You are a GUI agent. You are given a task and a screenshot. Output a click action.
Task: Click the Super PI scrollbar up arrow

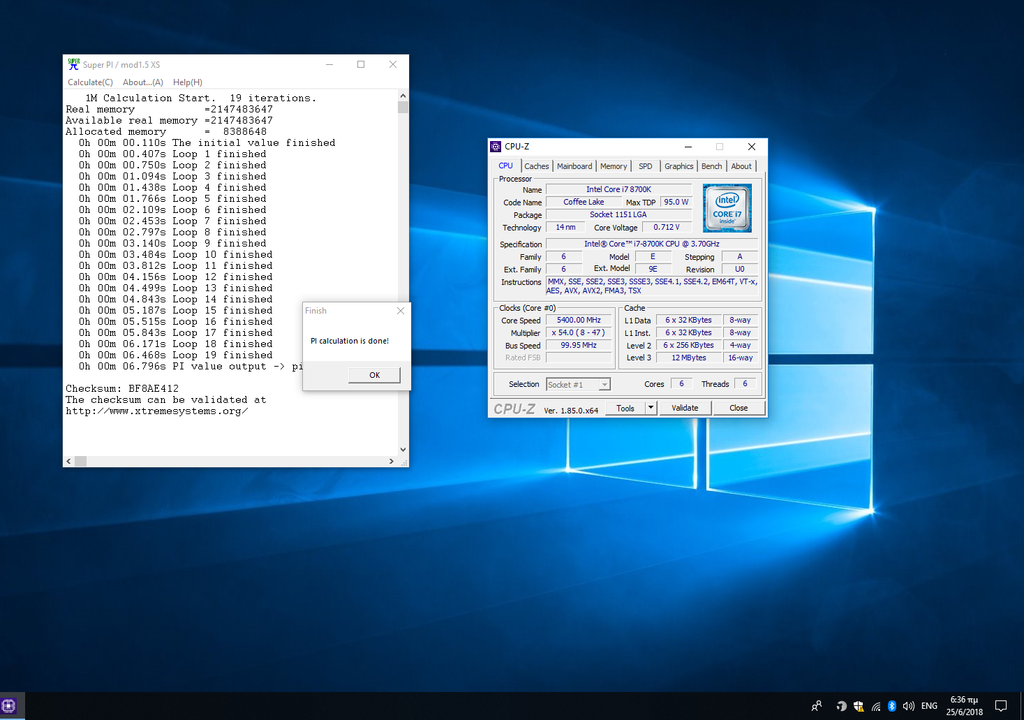(x=403, y=96)
